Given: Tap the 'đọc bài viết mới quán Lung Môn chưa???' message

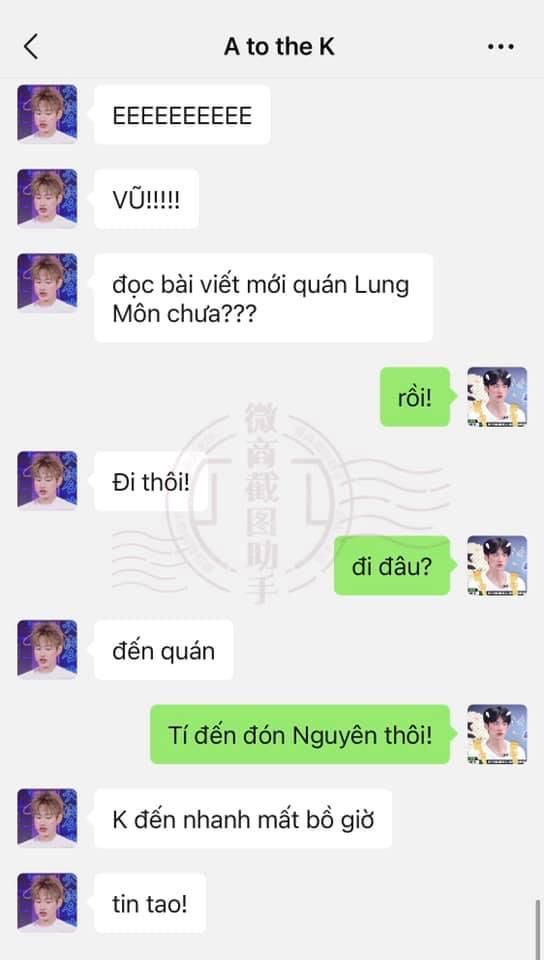Looking at the screenshot, I should click(263, 298).
